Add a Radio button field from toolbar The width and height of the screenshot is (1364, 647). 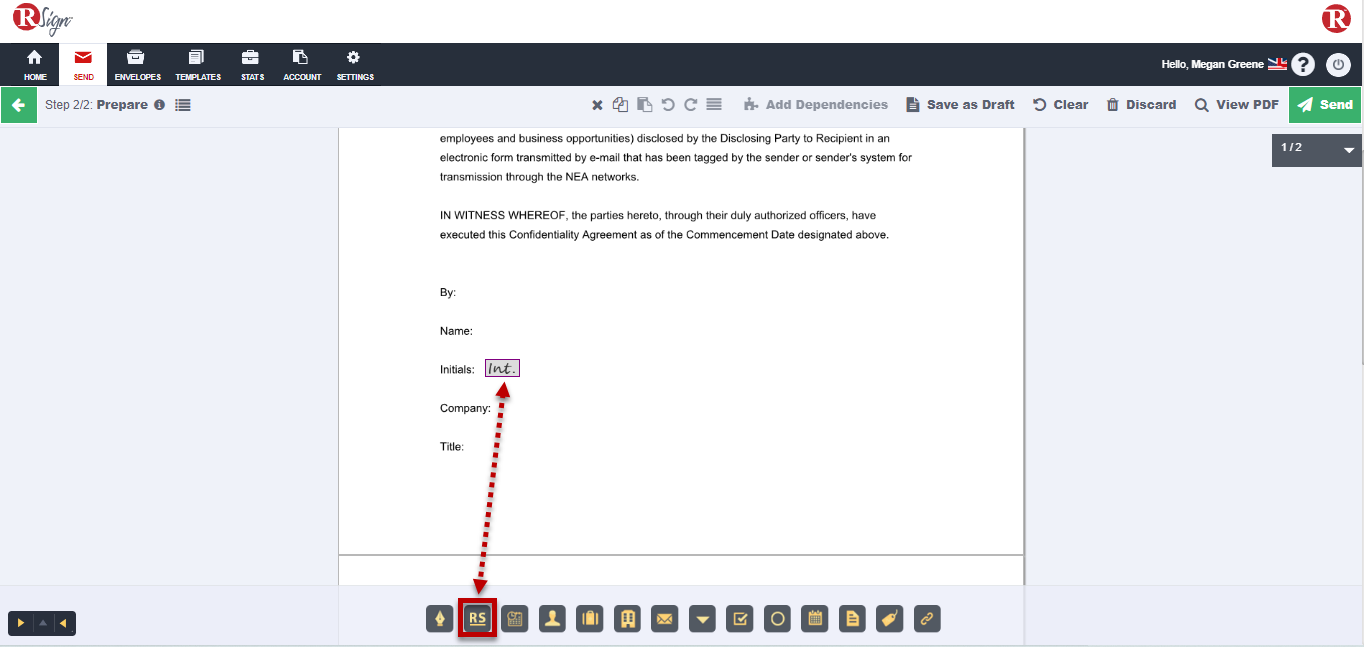pos(777,619)
